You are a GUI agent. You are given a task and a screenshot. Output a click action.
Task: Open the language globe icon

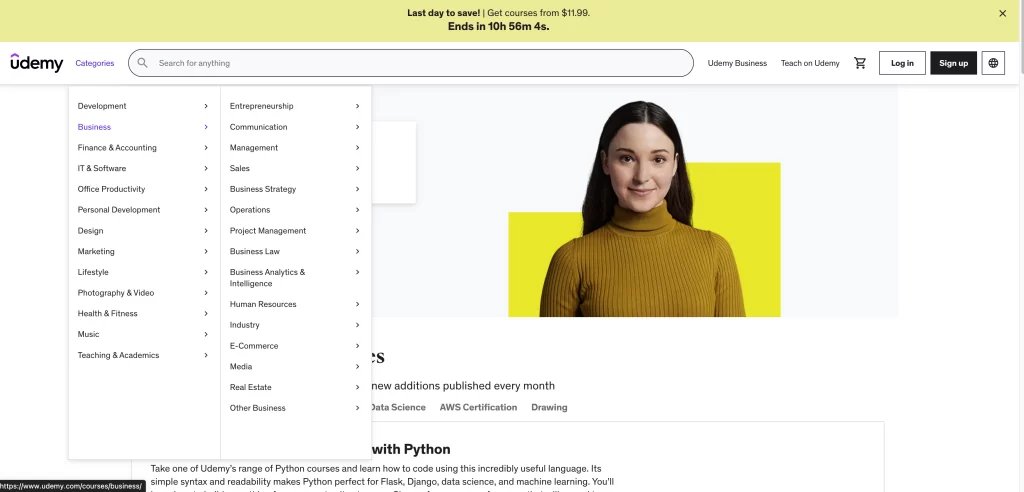tap(993, 63)
